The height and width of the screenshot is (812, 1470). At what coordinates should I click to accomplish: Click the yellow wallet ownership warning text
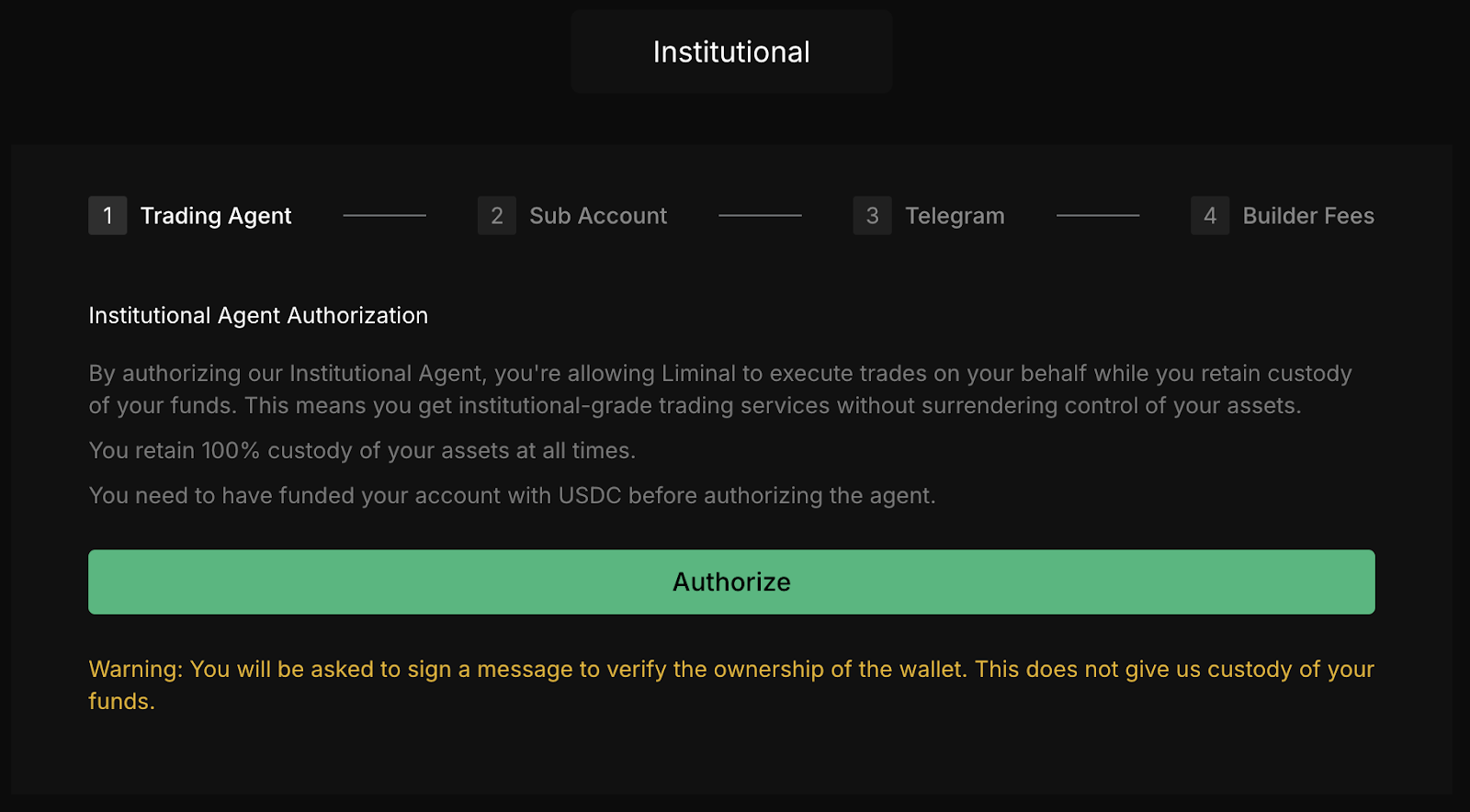tap(731, 670)
